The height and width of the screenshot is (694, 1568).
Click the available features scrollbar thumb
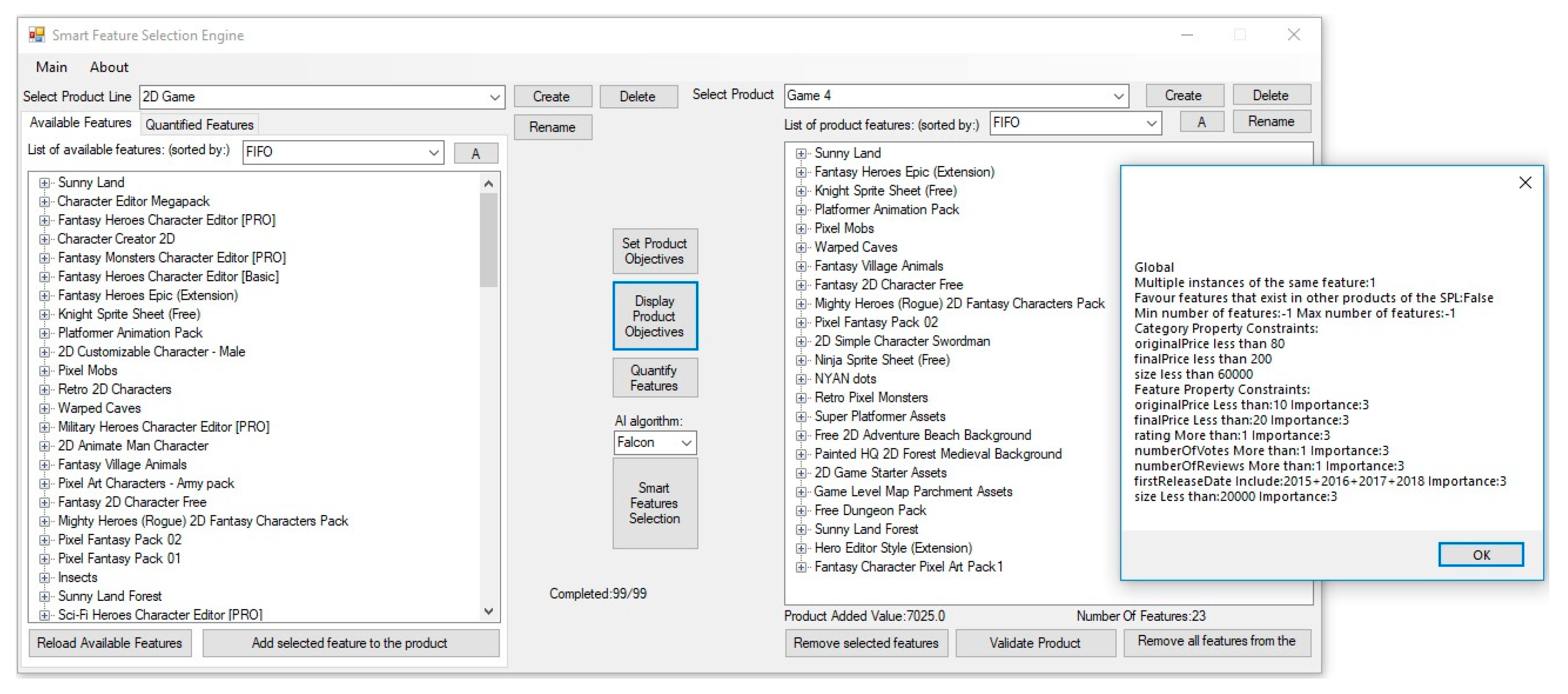488,240
